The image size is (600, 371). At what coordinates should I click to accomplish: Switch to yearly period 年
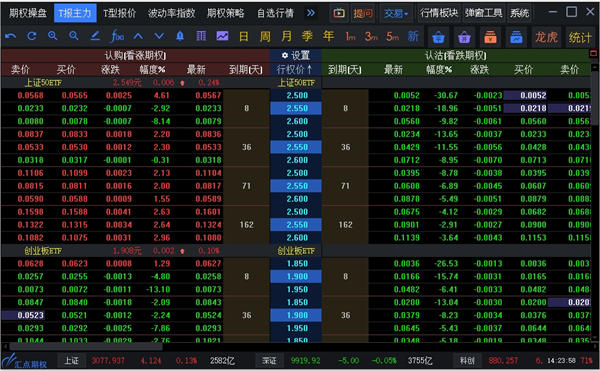328,36
